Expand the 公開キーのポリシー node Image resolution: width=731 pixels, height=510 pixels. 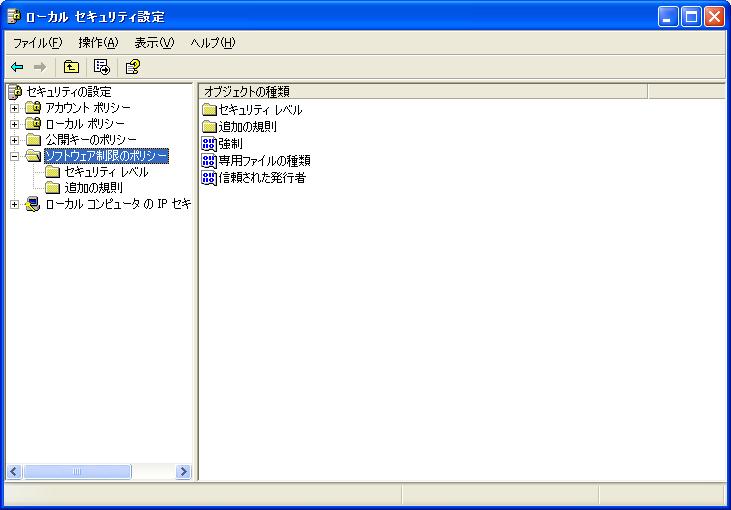(x=14, y=140)
